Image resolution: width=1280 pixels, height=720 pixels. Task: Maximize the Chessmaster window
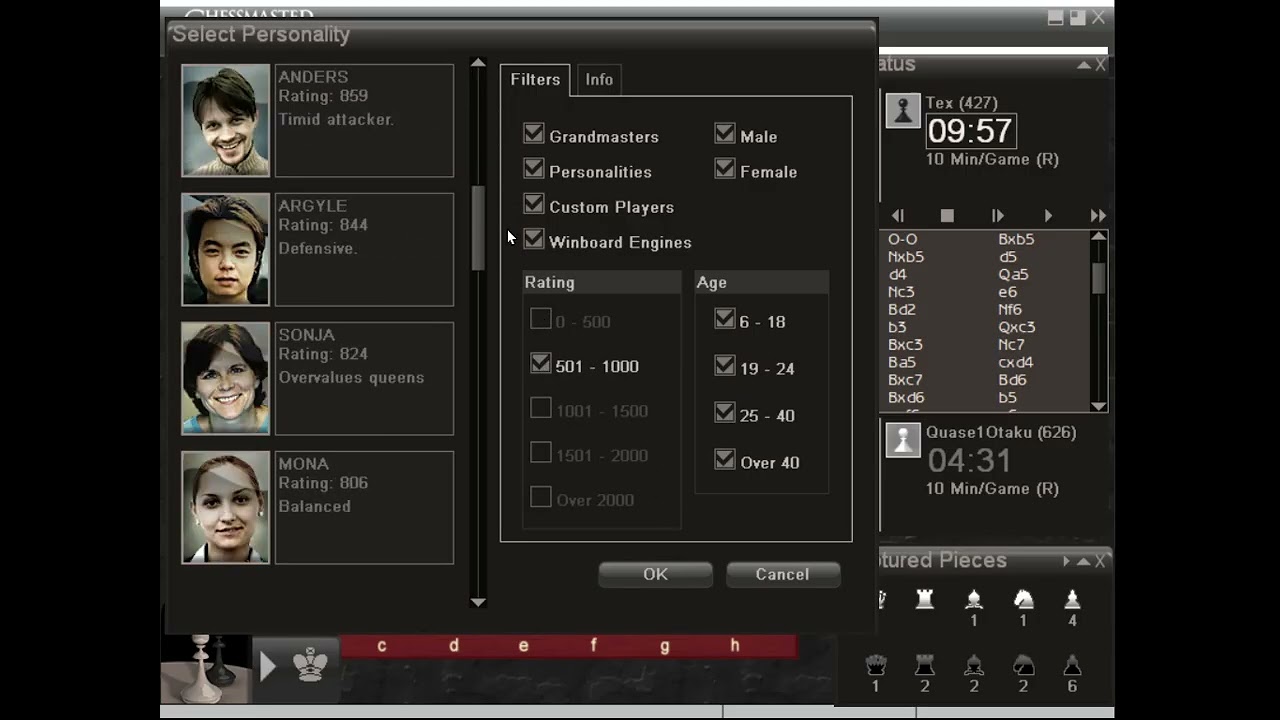1077,18
